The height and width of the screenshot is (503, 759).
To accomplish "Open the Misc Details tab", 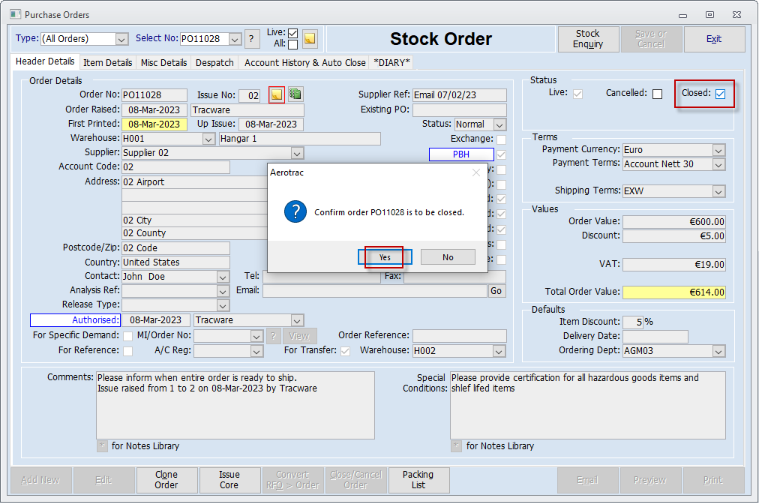I will pos(164,63).
